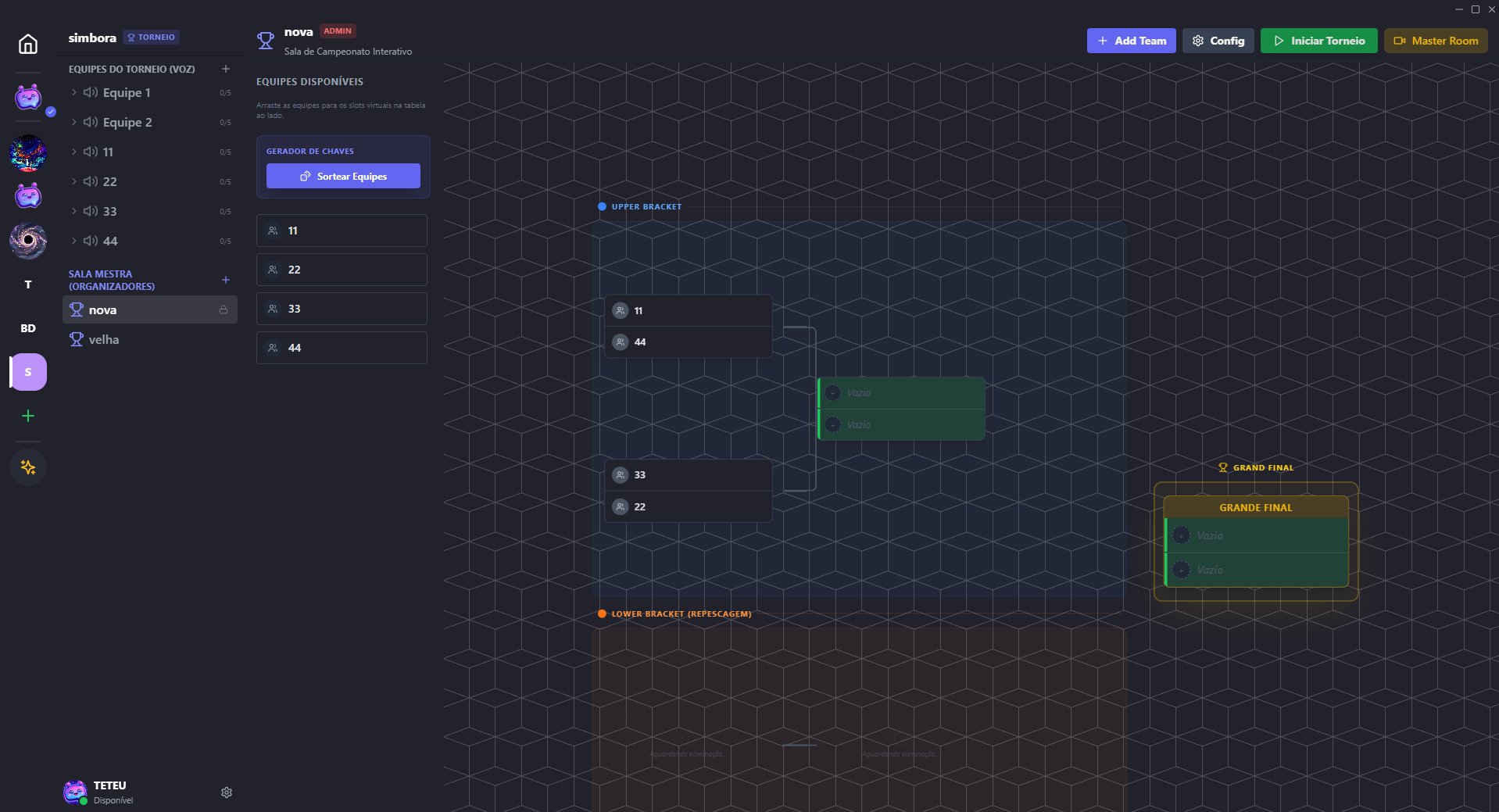Select the BD server icon
This screenshot has height=812, width=1499.
coord(28,328)
